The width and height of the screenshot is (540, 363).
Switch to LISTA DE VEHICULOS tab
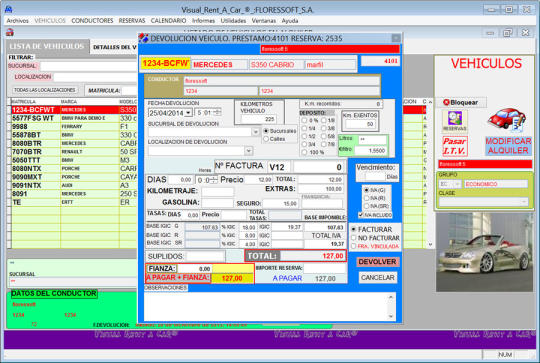click(x=47, y=46)
